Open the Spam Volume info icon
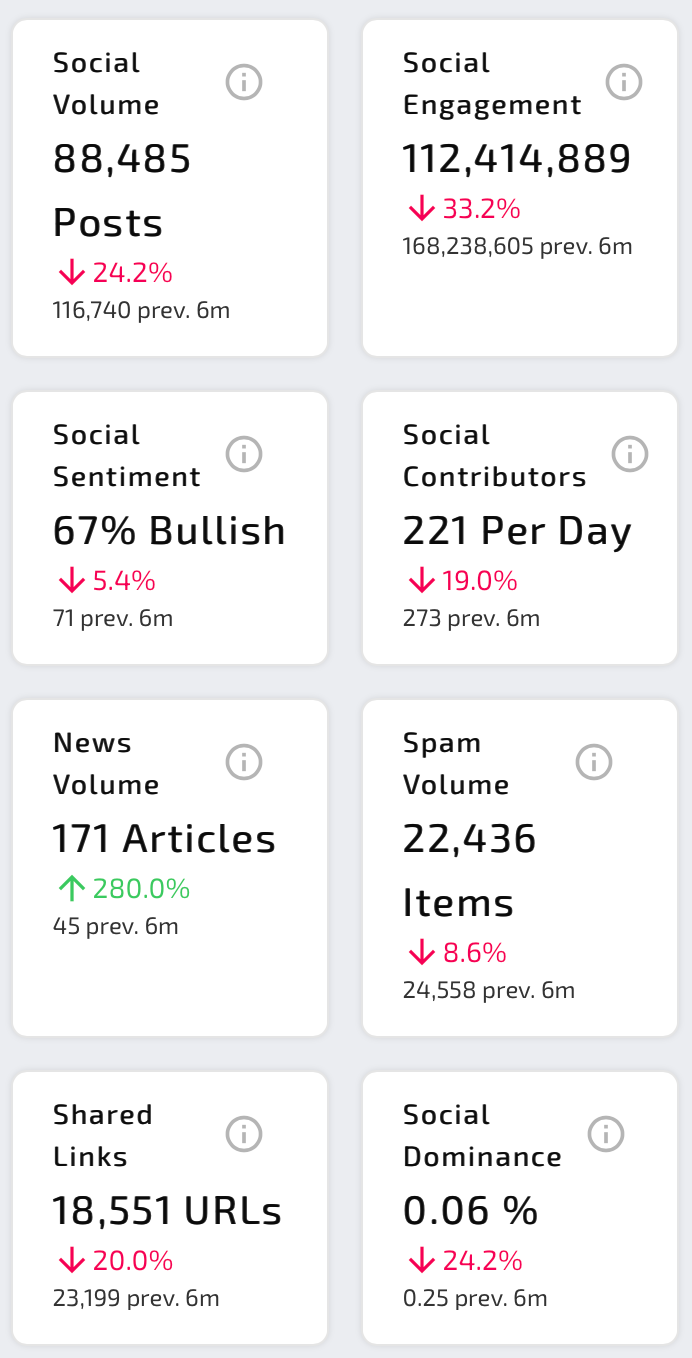Screen dimensions: 692x1358 pyautogui.click(x=594, y=762)
